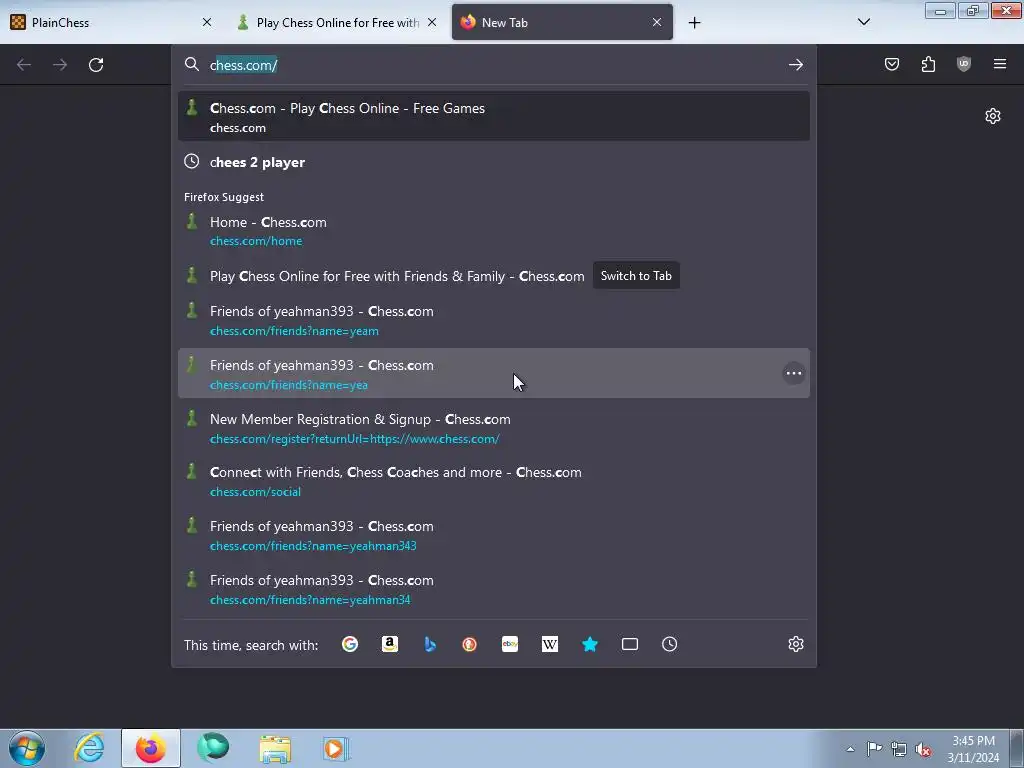Open Firefox hamburger application menu
Screen dimensions: 1024x768
(1000, 64)
